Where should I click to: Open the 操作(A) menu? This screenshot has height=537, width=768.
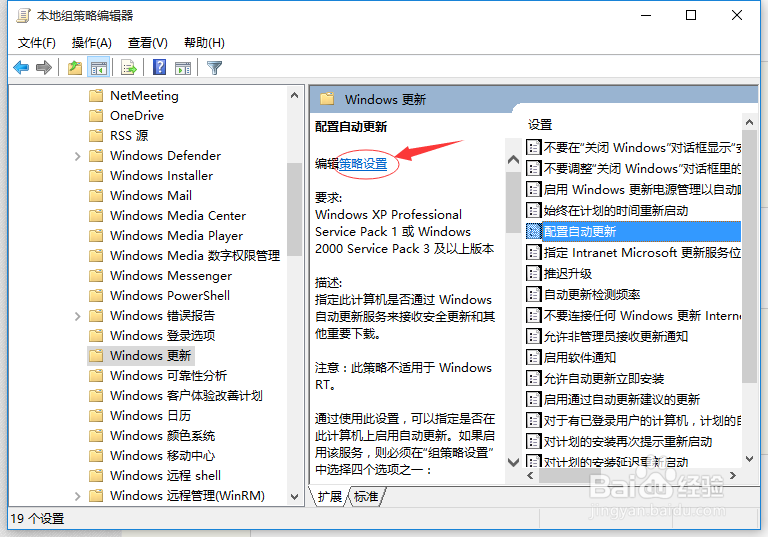tap(92, 43)
